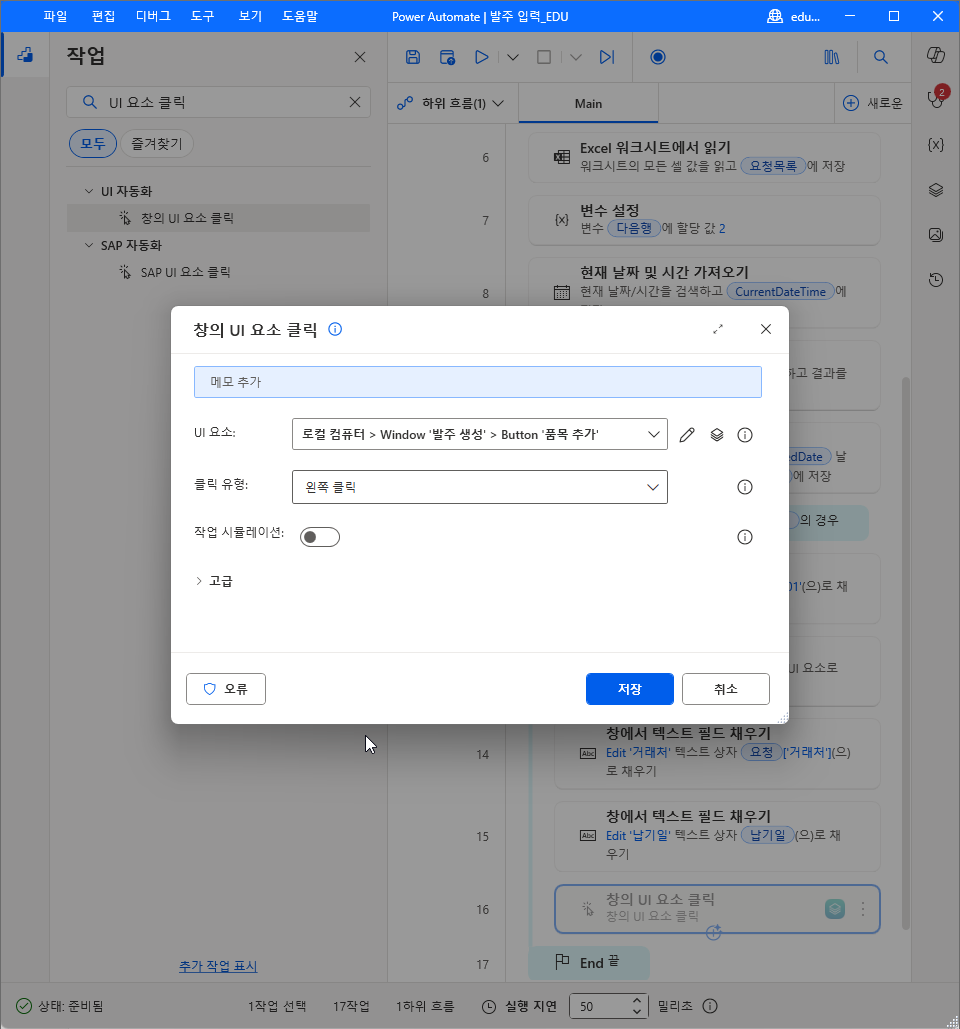Click the Actions pane icon on left rail
This screenshot has width=960, height=1029.
pyautogui.click(x=25, y=54)
